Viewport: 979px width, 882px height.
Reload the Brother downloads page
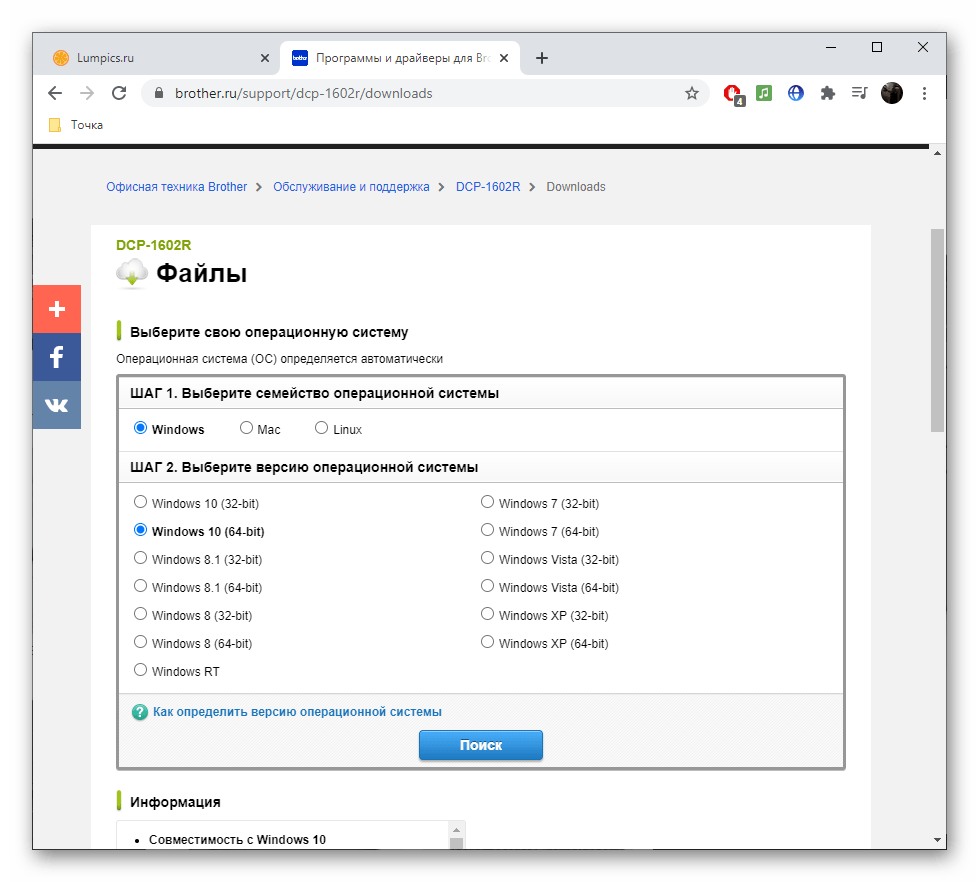click(119, 93)
